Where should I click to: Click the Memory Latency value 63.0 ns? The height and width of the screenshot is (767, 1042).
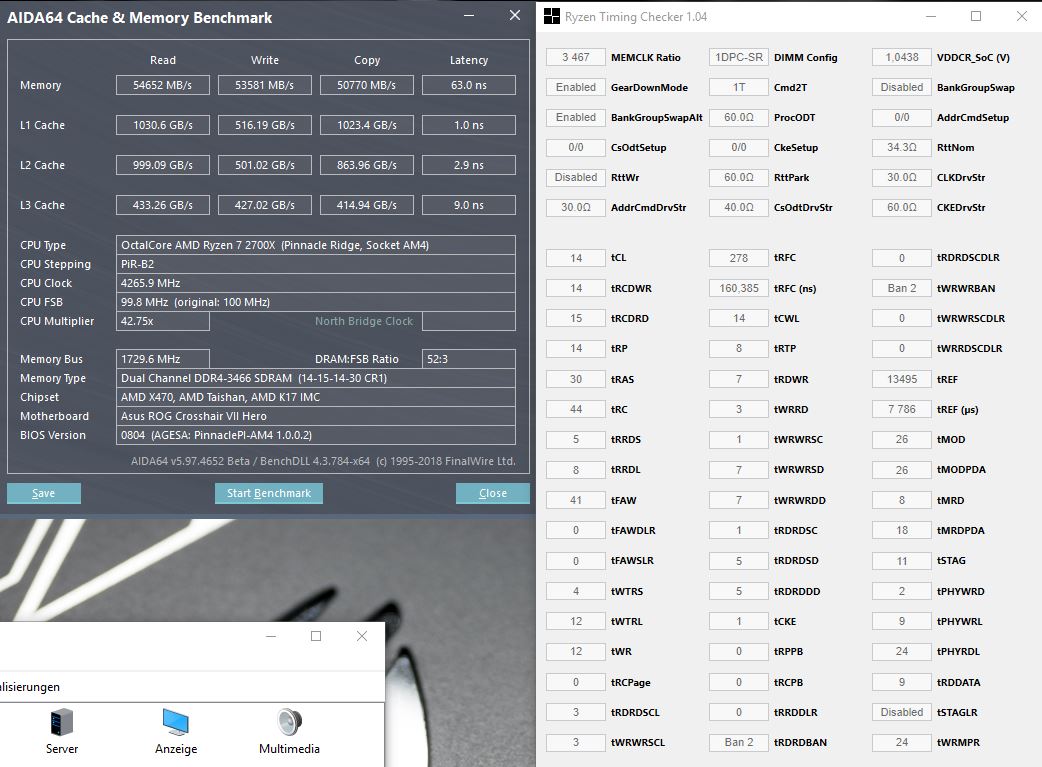(x=469, y=85)
